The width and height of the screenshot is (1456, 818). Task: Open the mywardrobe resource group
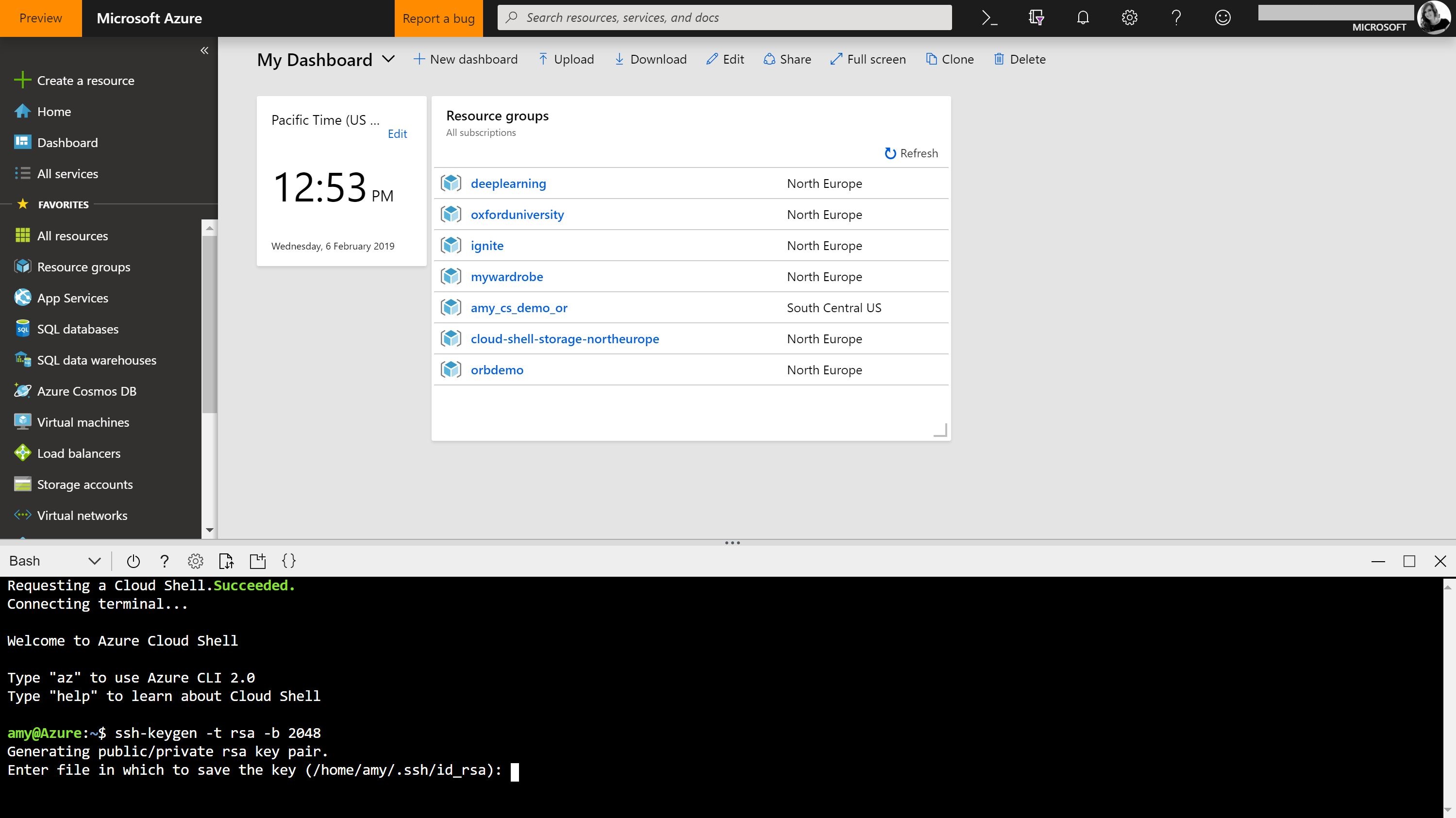[x=507, y=276]
